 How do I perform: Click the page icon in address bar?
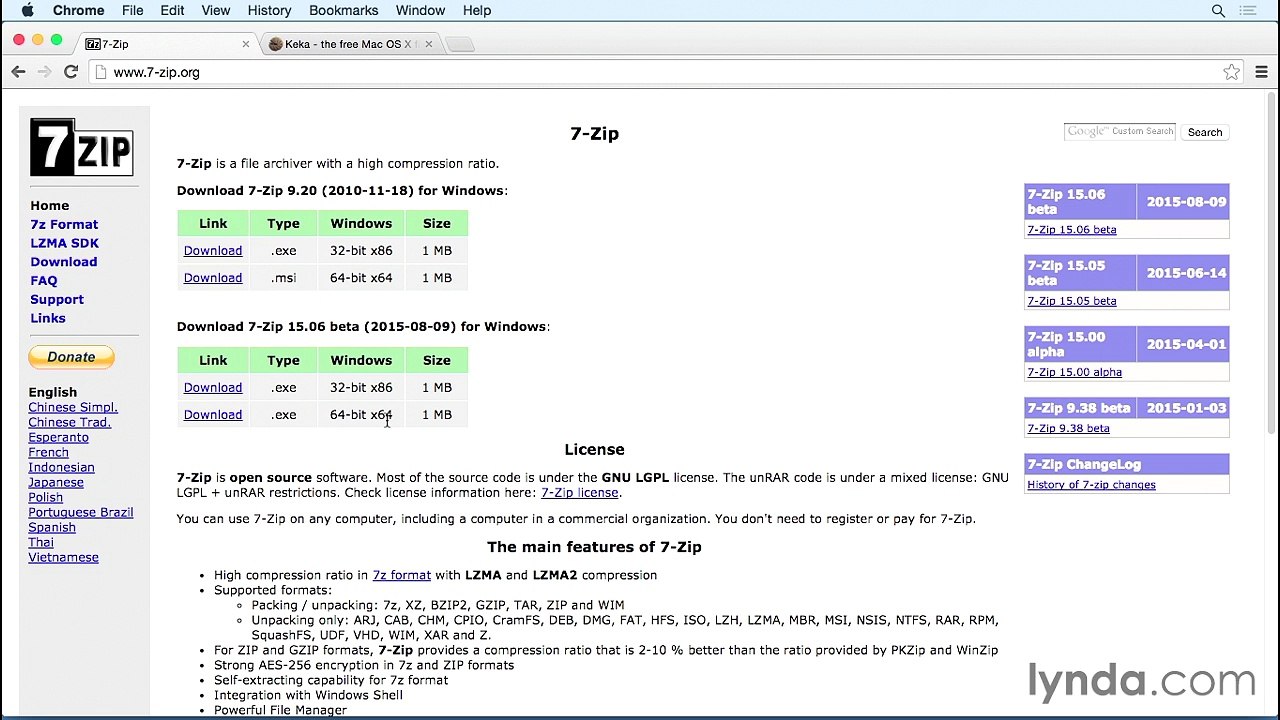coord(99,72)
